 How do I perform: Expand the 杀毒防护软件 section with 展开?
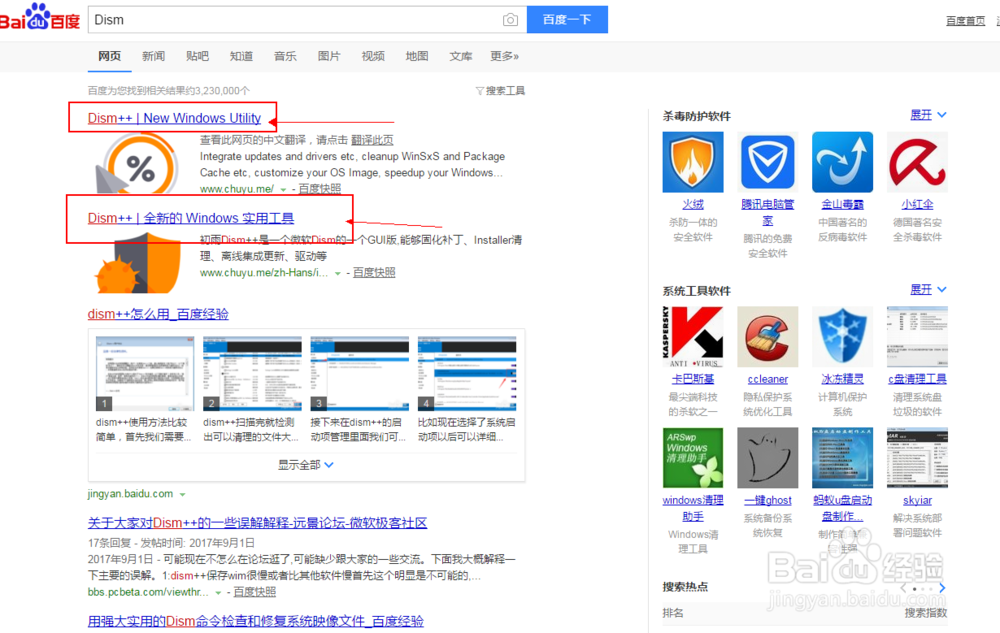point(928,115)
